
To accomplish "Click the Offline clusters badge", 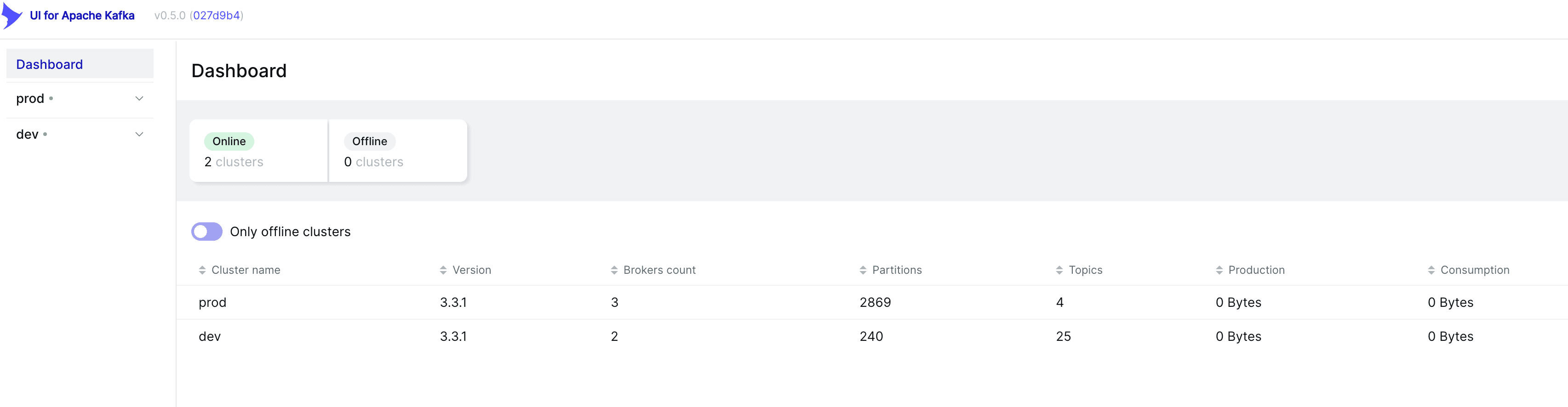I will pyautogui.click(x=370, y=141).
